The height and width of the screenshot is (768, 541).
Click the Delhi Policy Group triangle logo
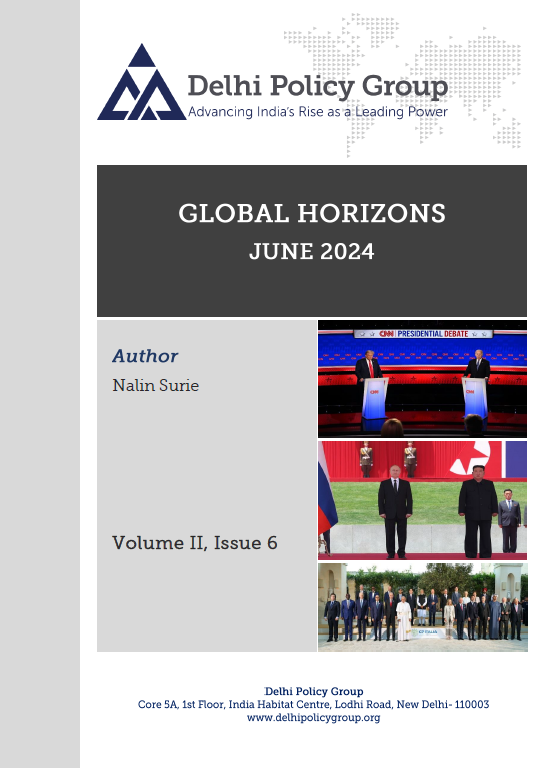(141, 82)
